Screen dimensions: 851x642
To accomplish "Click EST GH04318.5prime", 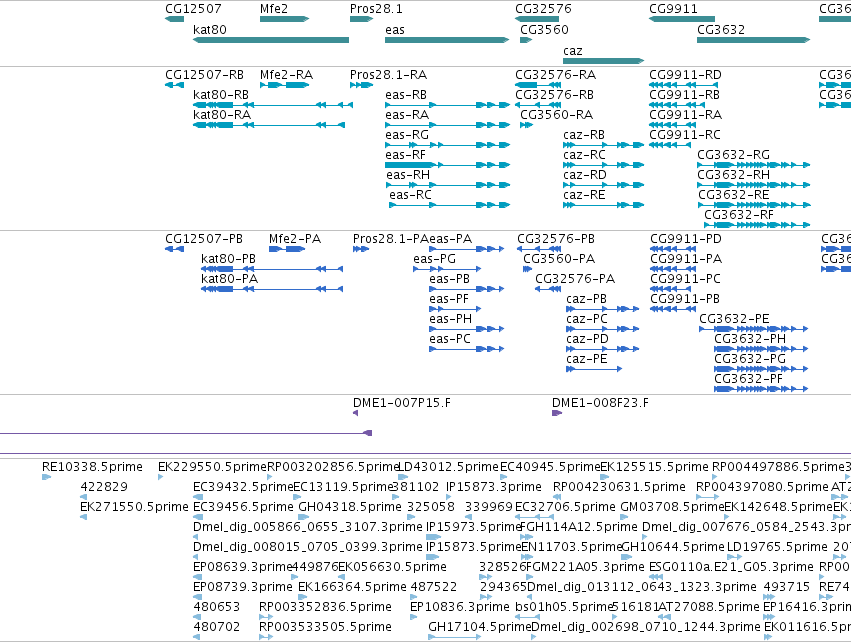I will [350, 507].
